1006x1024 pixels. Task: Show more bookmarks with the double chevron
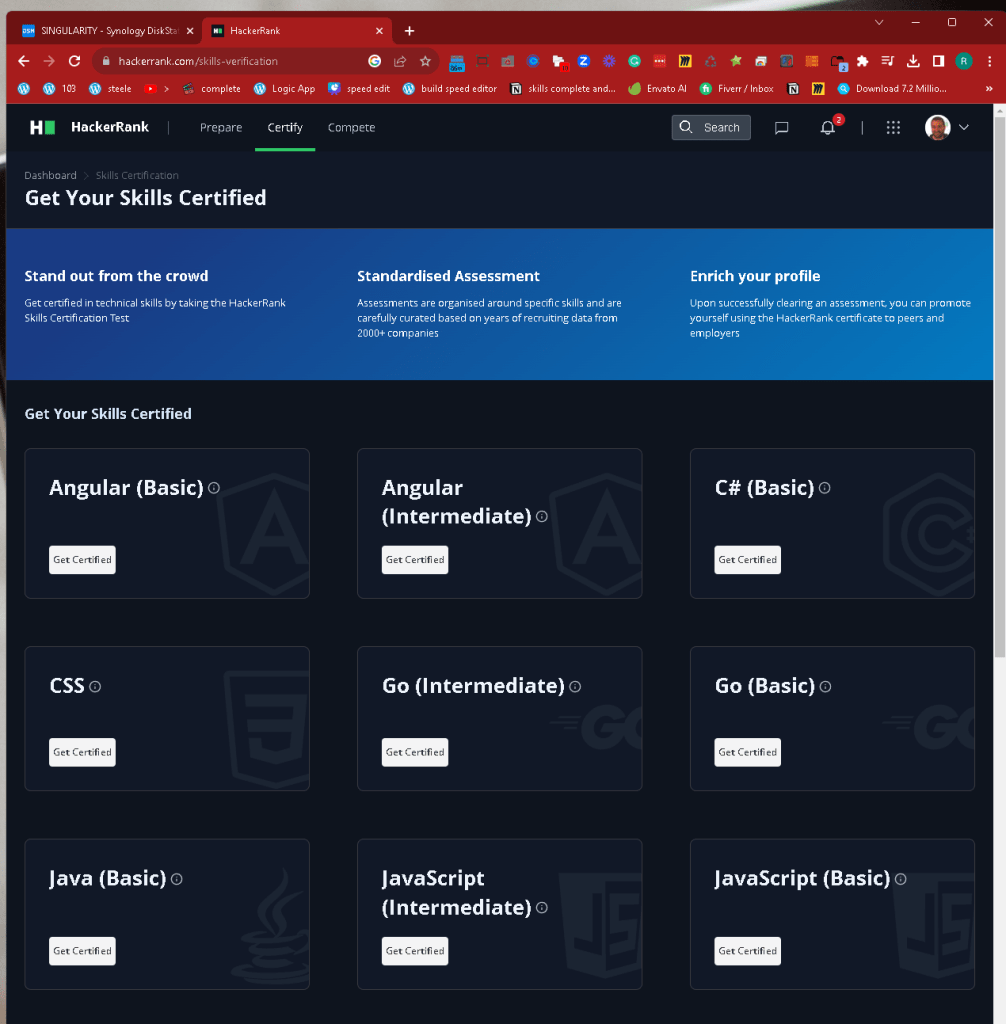[989, 89]
